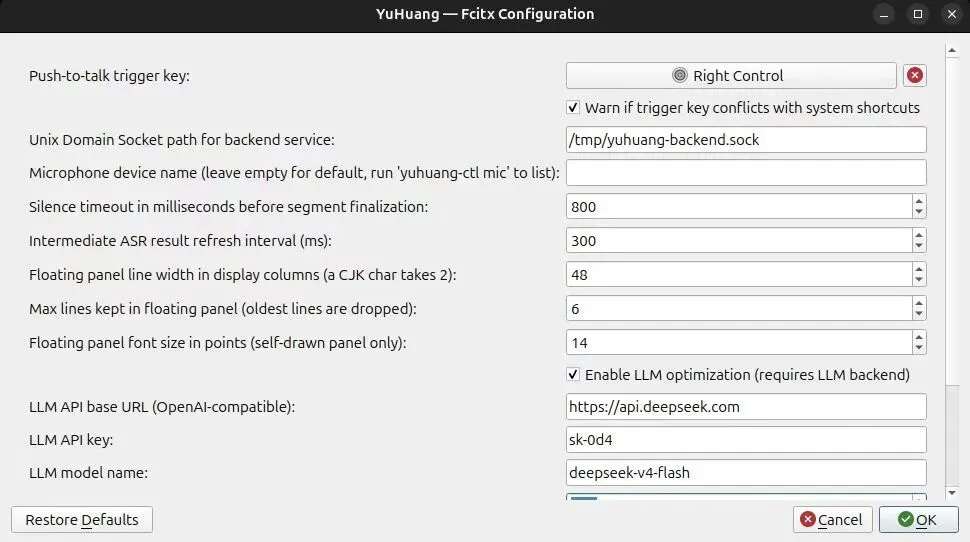Disable the Enable LLM optimization checkbox
This screenshot has width=970, height=542.
[573, 374]
